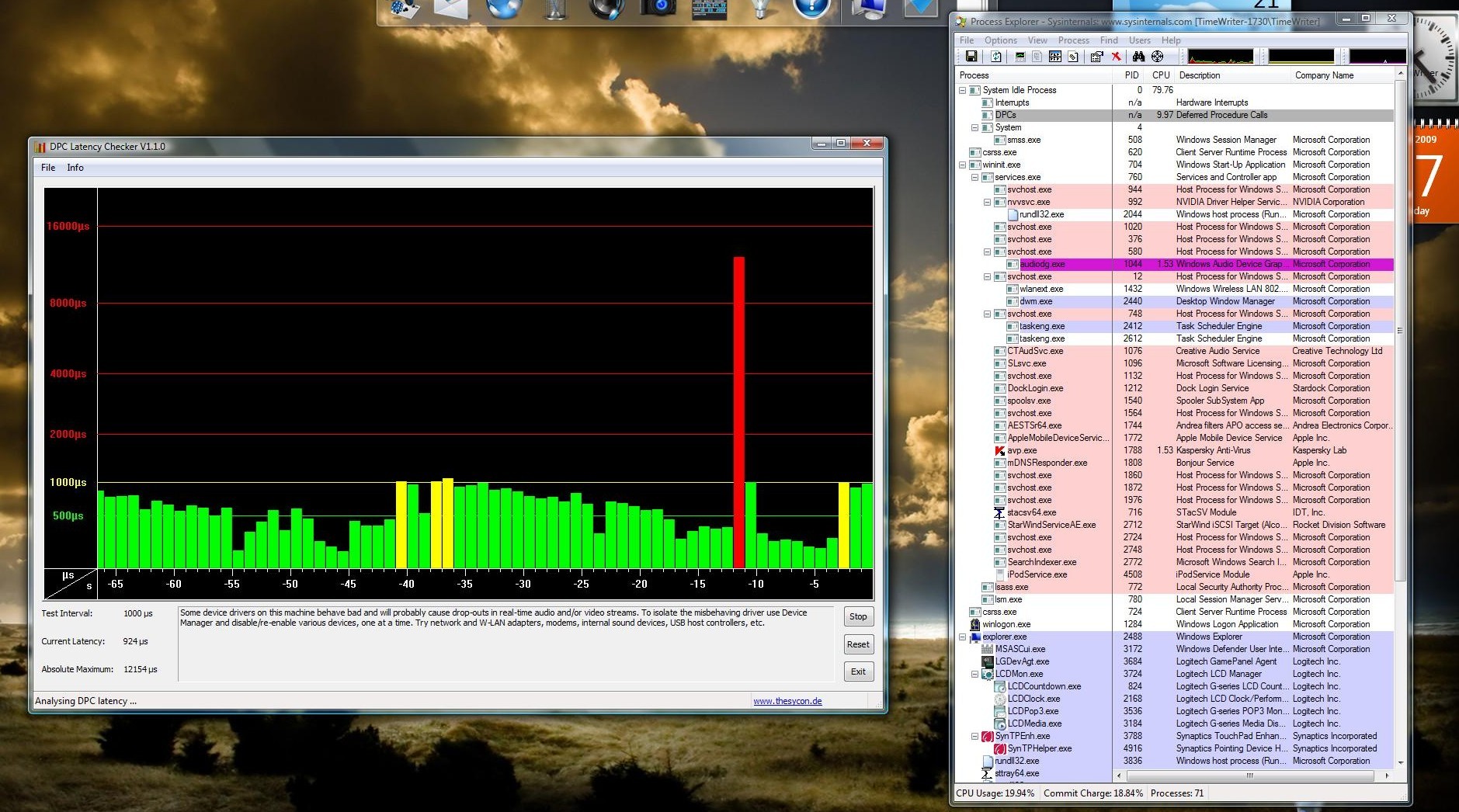Sort by Company Name column header
Image resolution: width=1459 pixels, height=812 pixels.
point(1343,75)
